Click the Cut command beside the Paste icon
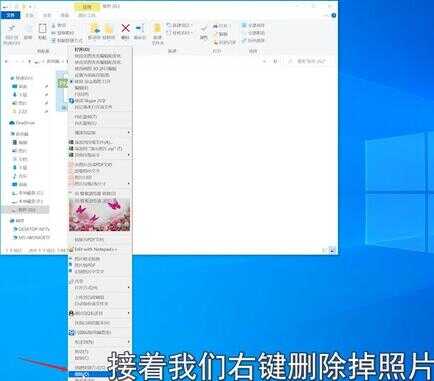The height and width of the screenshot is (381, 434). pos(59,26)
